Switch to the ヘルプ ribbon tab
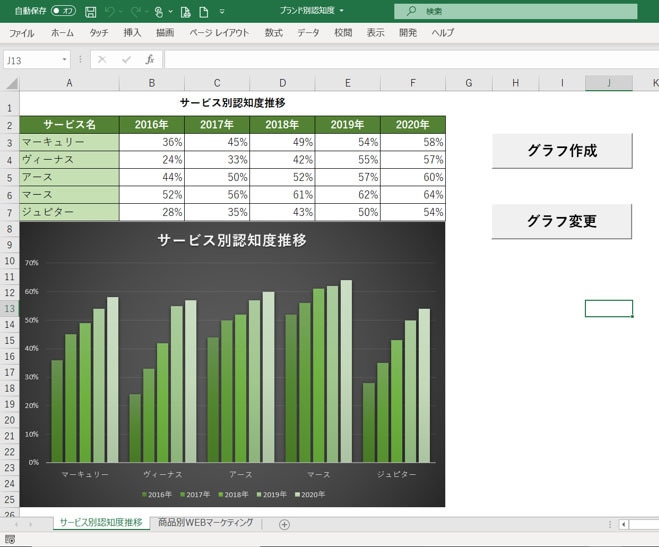Screen dimensions: 659x547 coord(443,33)
